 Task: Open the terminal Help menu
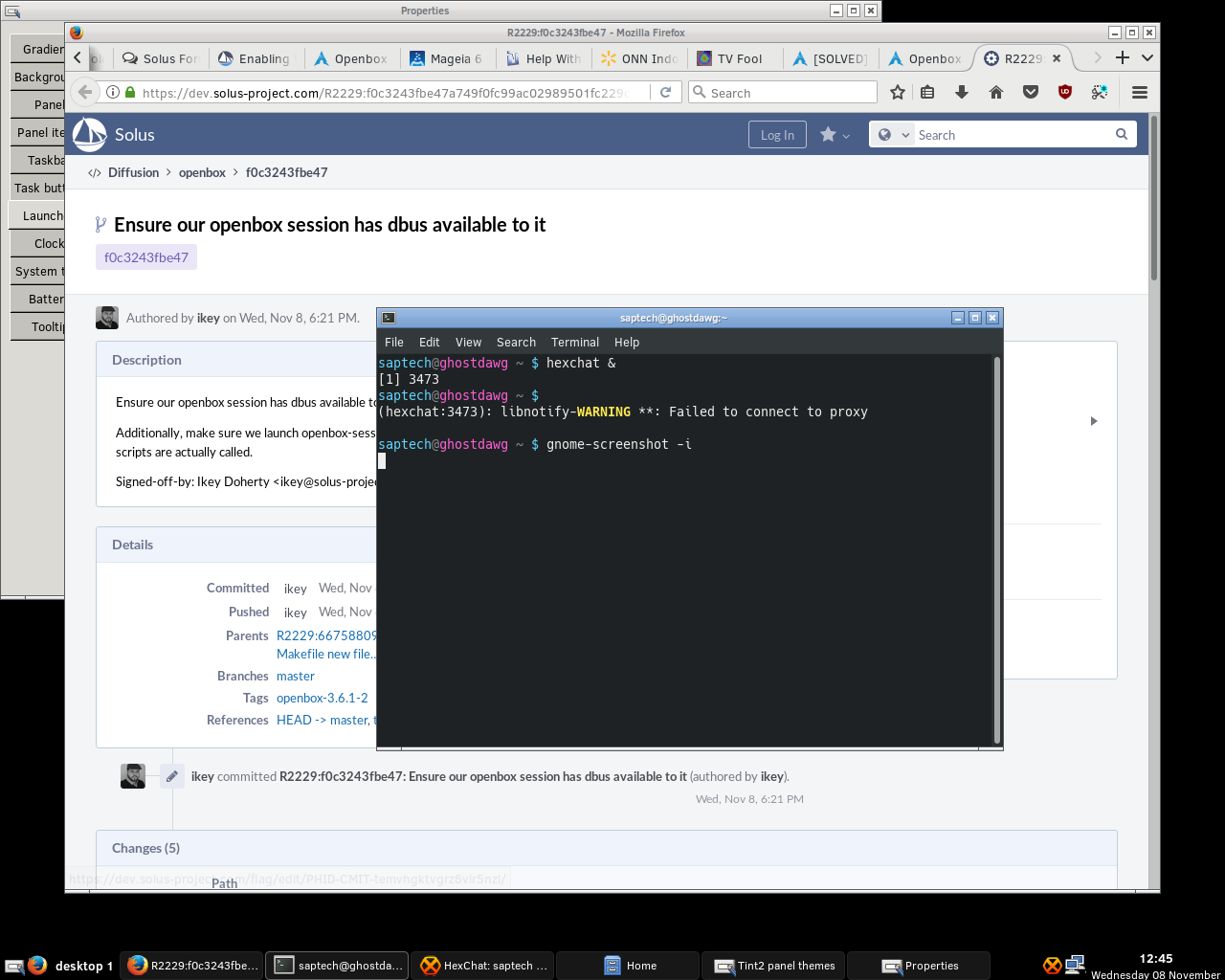click(627, 342)
